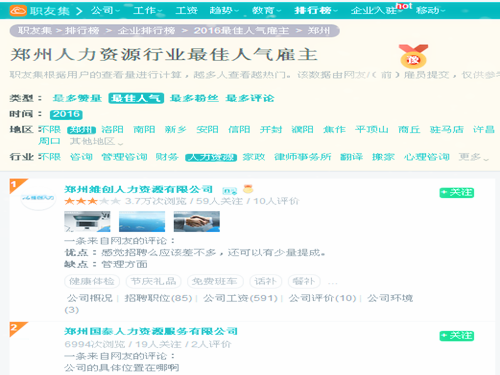Open the 工作 dropdown menu
The height and width of the screenshot is (375, 500).
coord(148,10)
